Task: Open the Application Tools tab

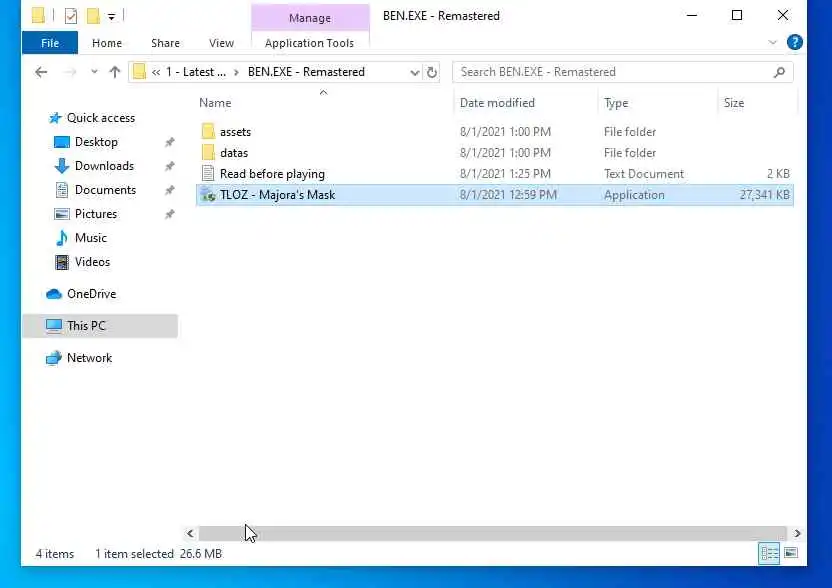Action: (x=309, y=43)
